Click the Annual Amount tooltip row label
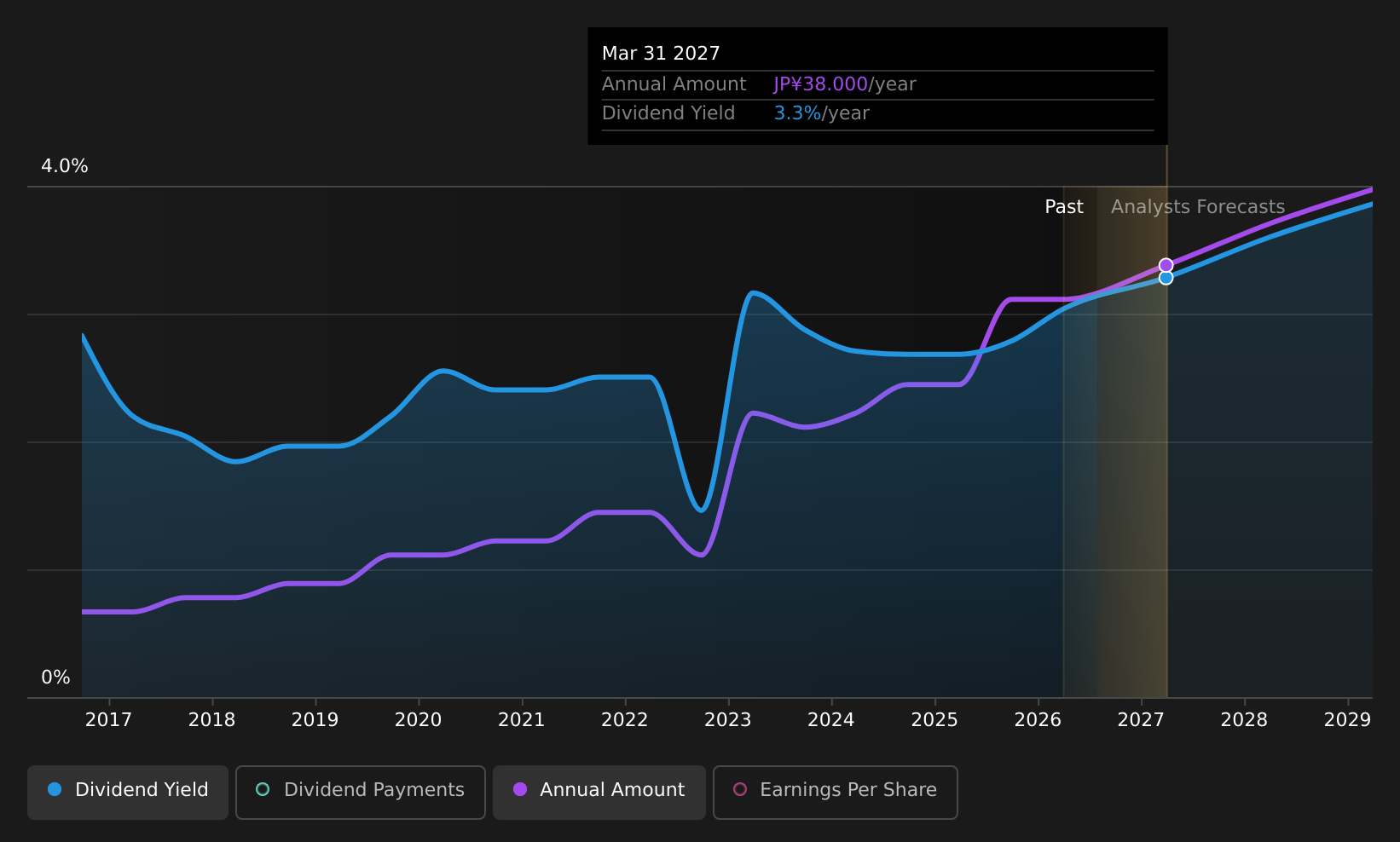The image size is (1400, 842). [674, 84]
